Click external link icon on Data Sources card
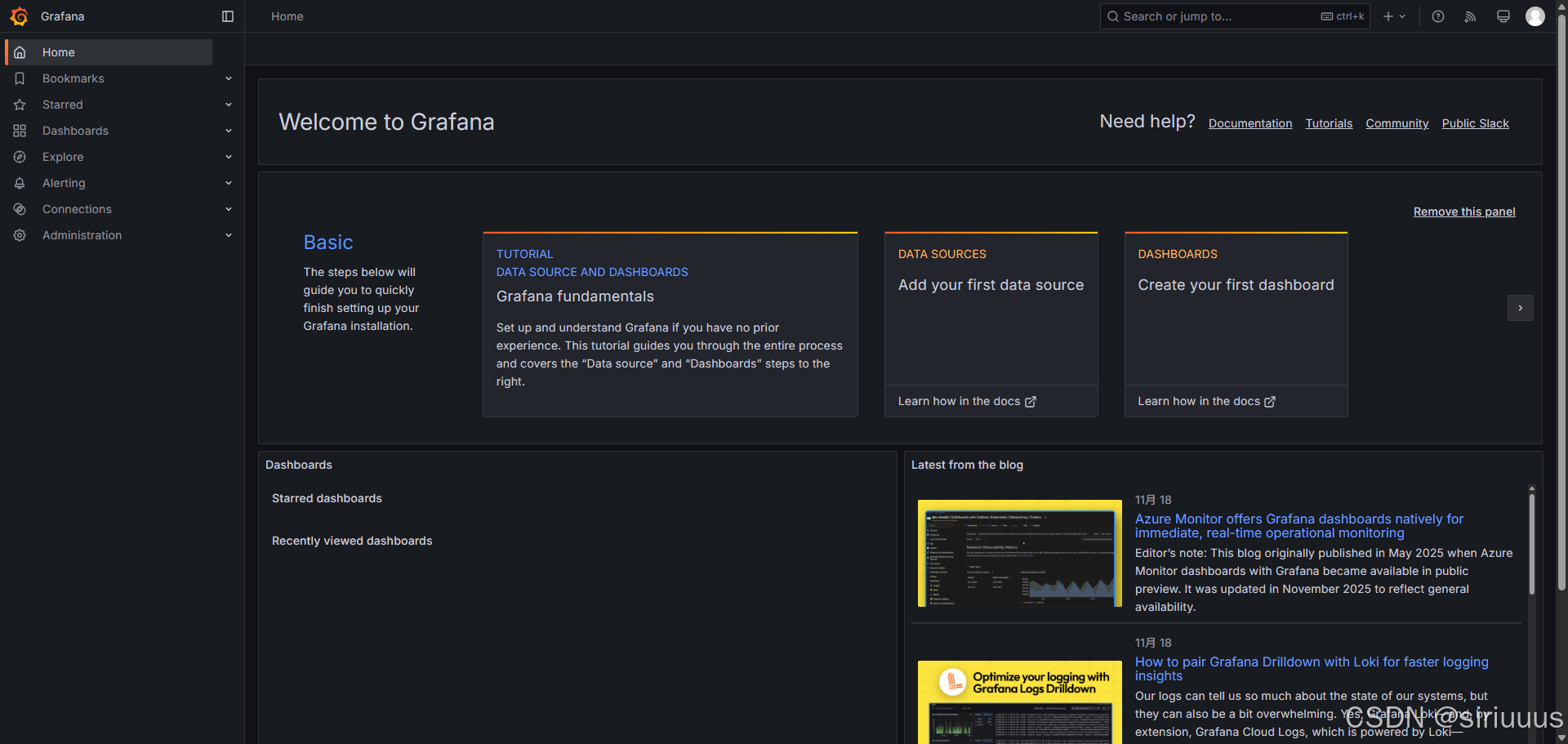This screenshot has height=744, width=1568. [1031, 402]
